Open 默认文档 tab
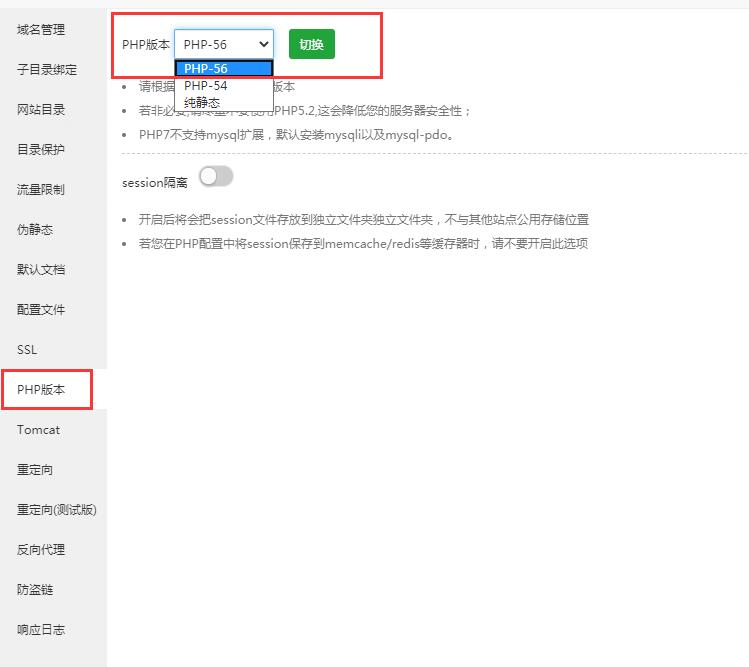The height and width of the screenshot is (667, 749). point(41,270)
